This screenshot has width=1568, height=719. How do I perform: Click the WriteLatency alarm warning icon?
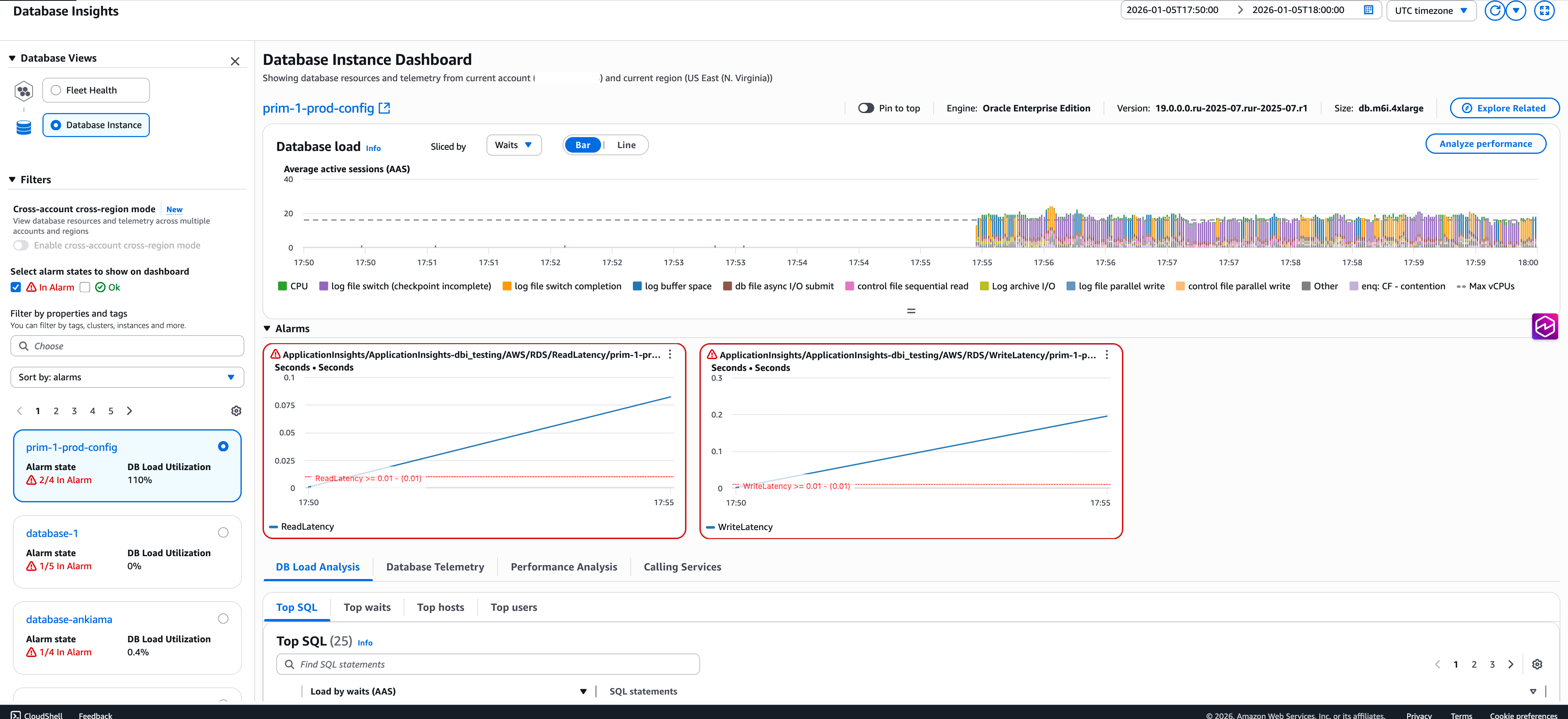pos(712,354)
